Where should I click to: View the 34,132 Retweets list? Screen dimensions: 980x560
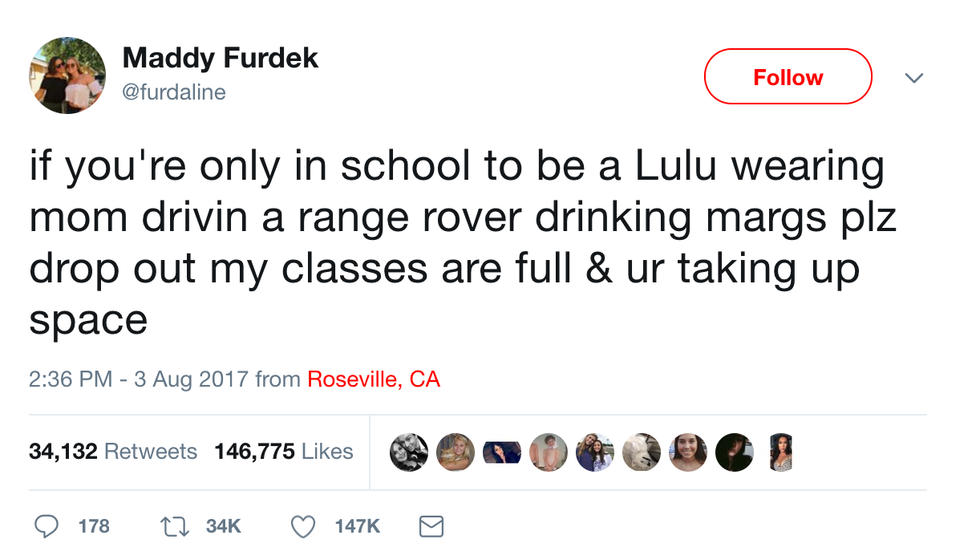pos(113,452)
